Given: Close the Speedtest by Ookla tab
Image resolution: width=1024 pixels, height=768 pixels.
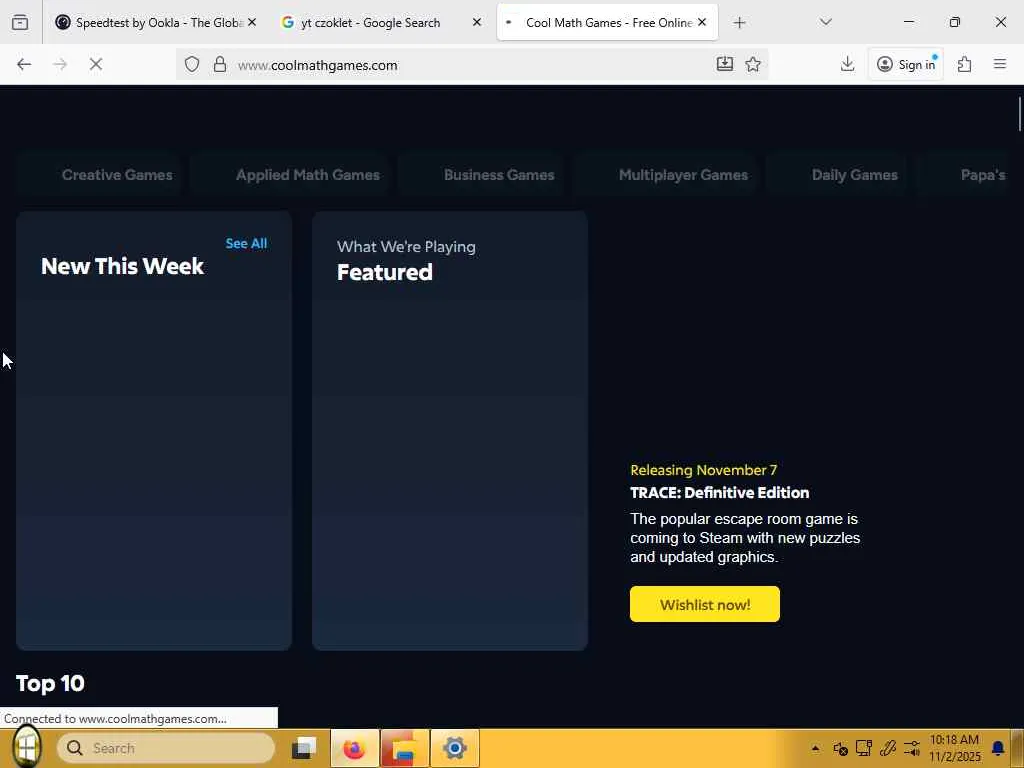Looking at the screenshot, I should tap(252, 22).
